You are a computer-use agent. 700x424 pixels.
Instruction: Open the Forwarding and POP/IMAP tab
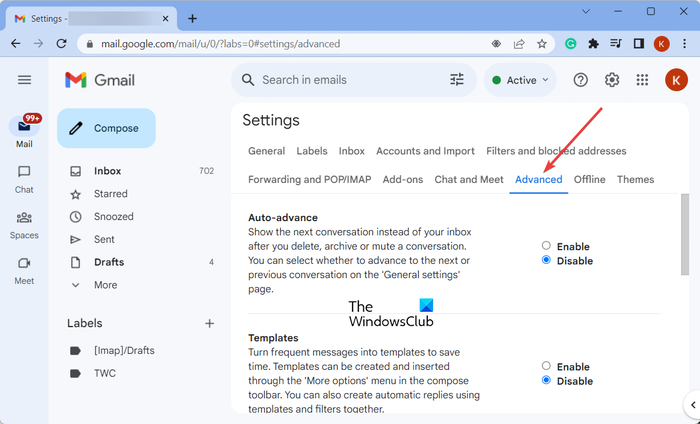coord(309,180)
